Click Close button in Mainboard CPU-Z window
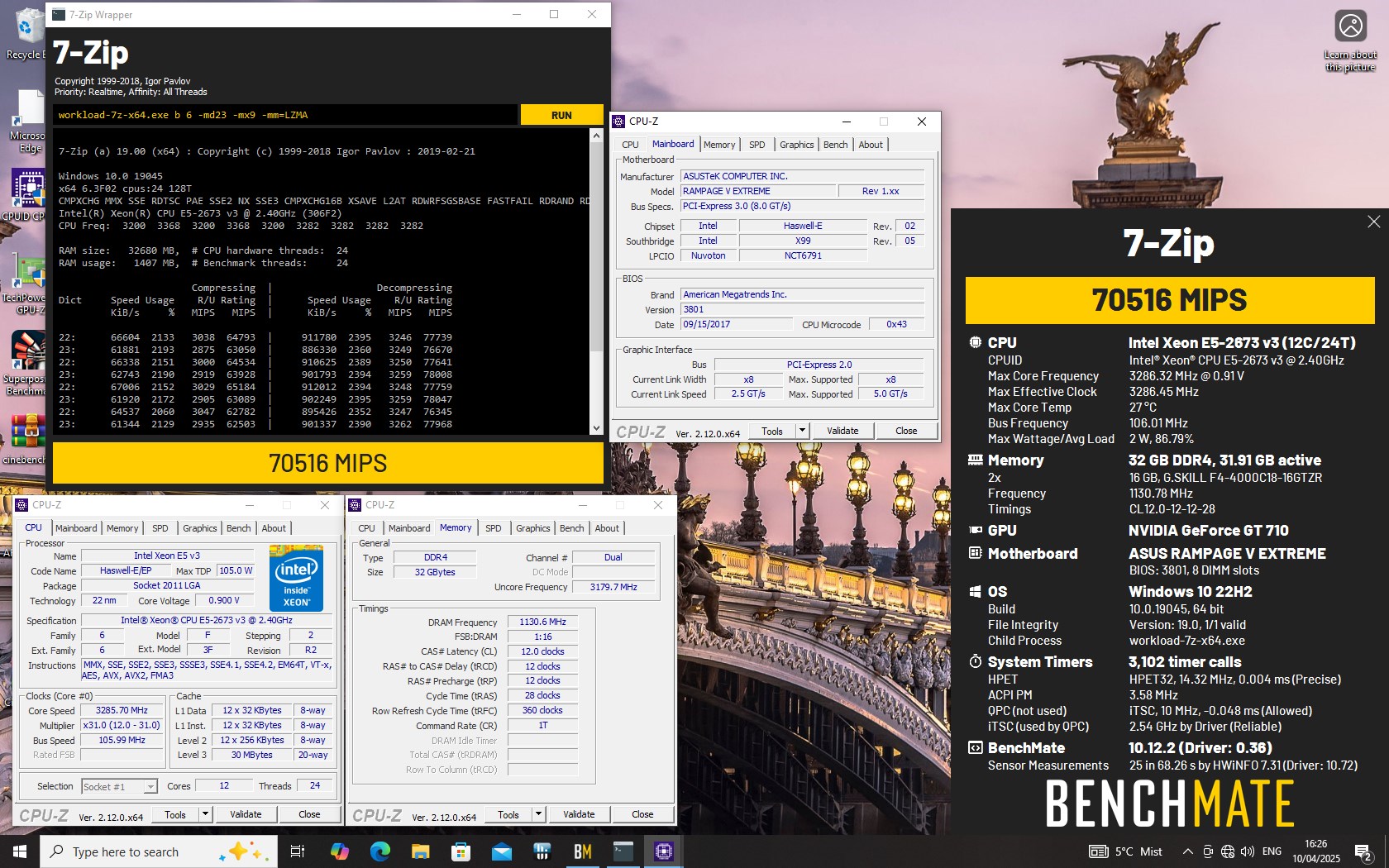1389x868 pixels. tap(906, 431)
